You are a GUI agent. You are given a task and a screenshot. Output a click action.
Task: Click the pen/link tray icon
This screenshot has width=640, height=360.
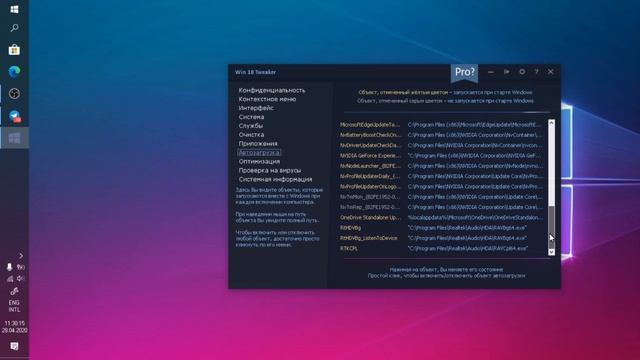(x=14, y=291)
